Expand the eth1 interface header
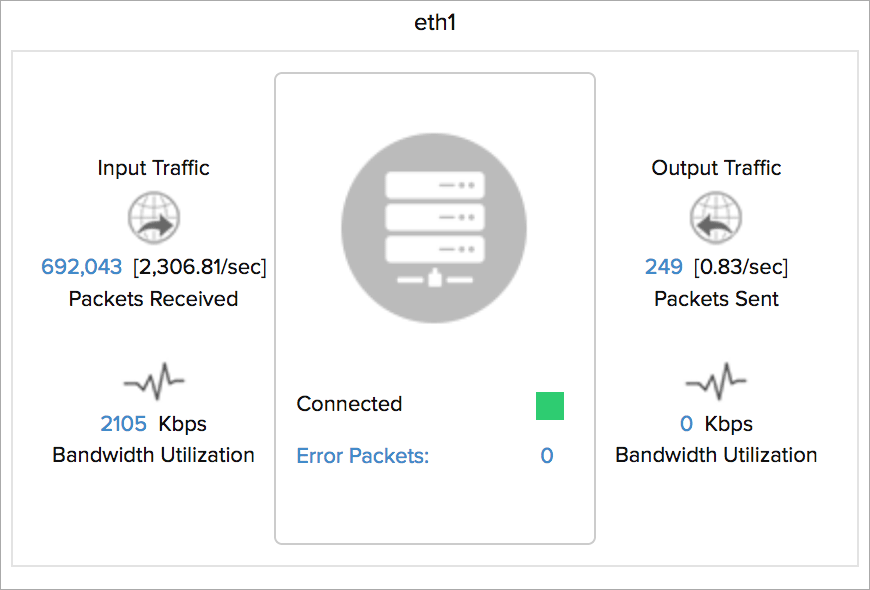The height and width of the screenshot is (590, 870). [x=434, y=21]
